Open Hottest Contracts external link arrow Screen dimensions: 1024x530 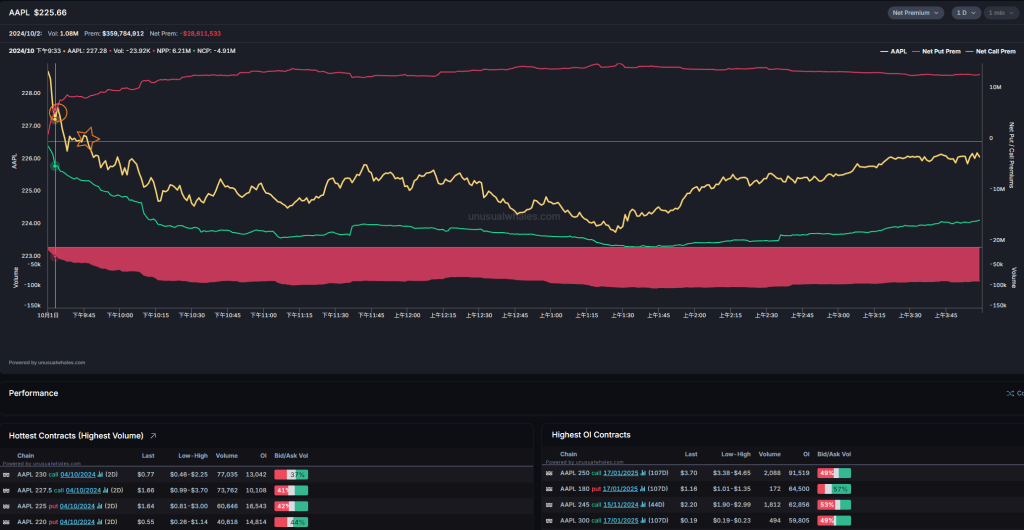coord(153,436)
